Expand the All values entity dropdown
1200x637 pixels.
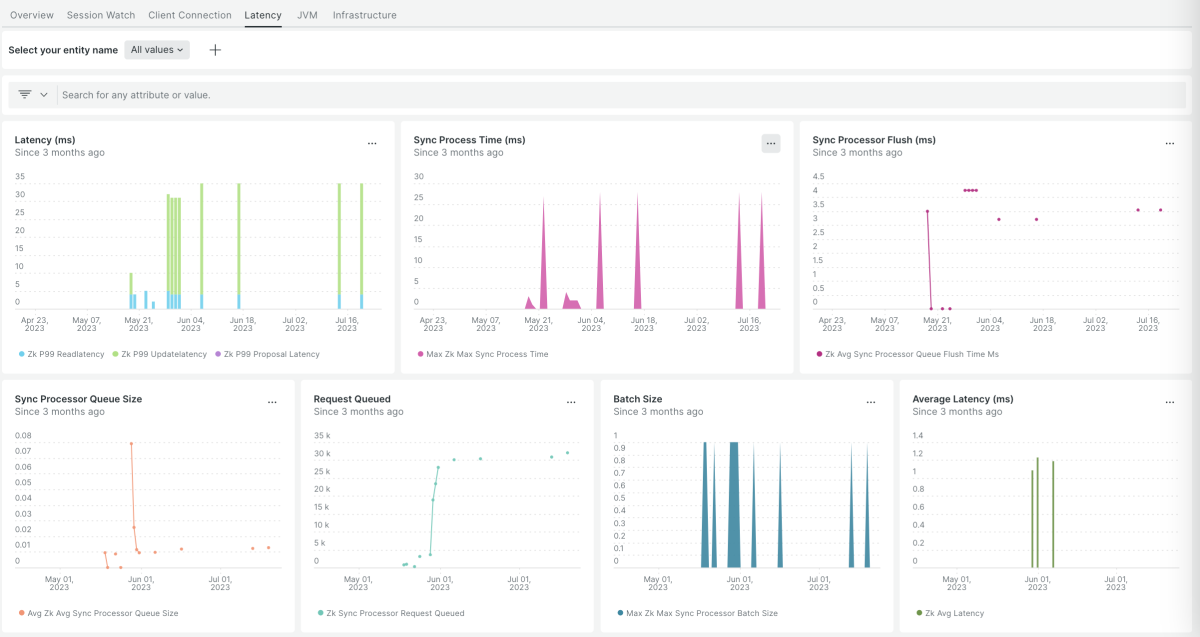(x=157, y=50)
